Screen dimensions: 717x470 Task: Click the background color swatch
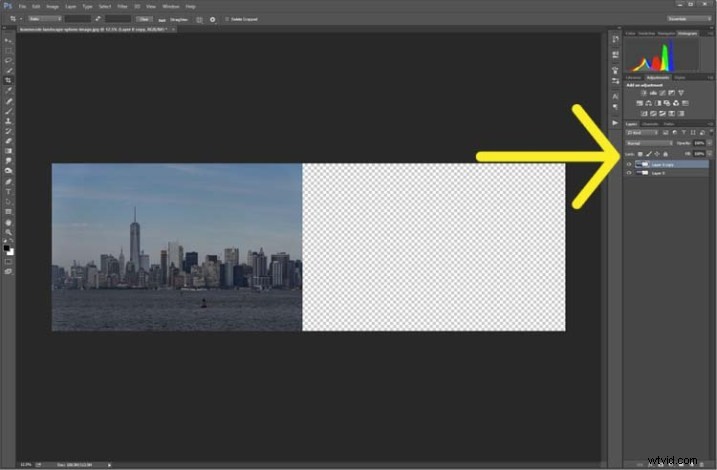[x=11, y=252]
